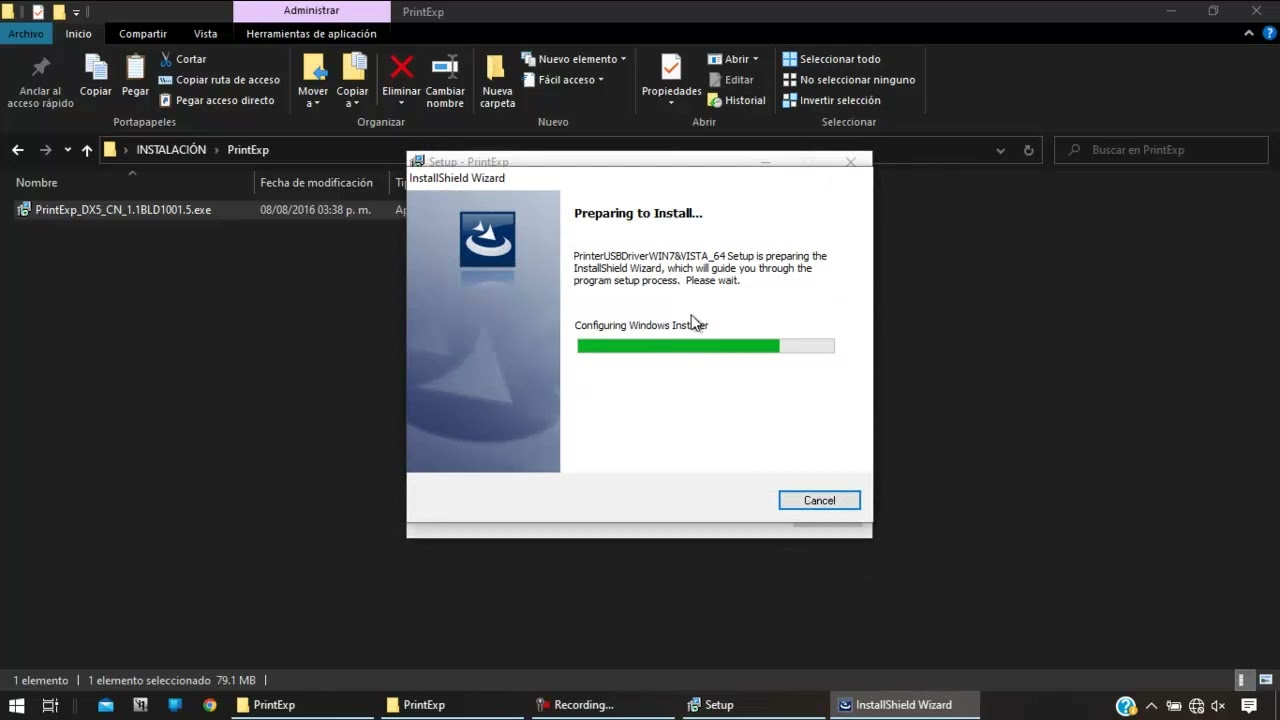Viewport: 1280px width, 720px height.
Task: Refresh the folder view
Action: tap(1028, 150)
